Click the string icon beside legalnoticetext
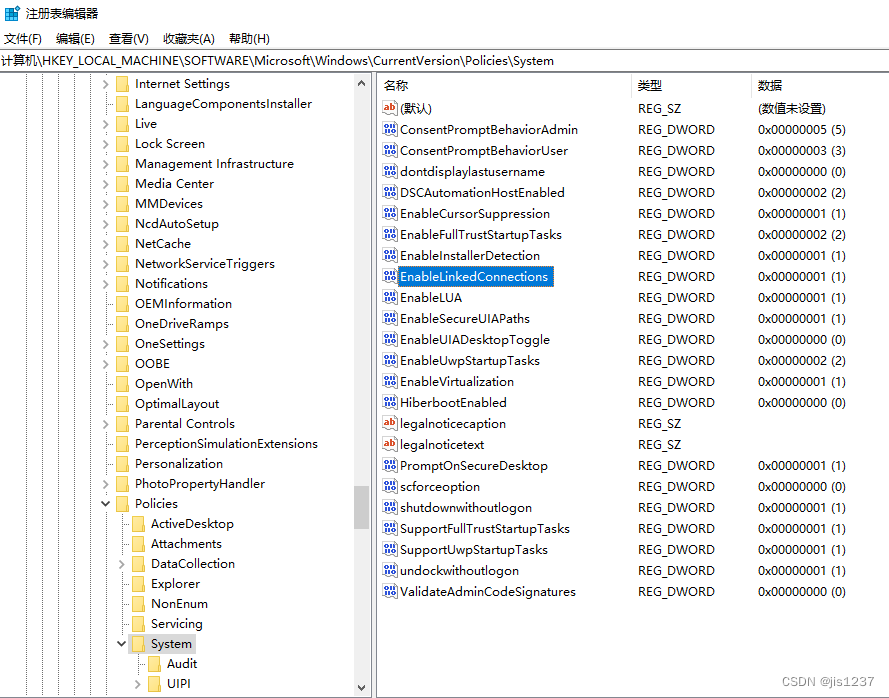 pyautogui.click(x=390, y=444)
